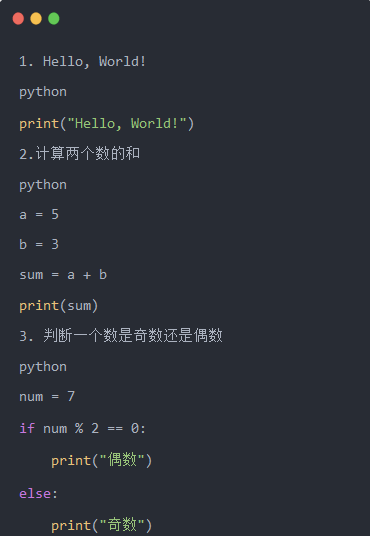Click the 'sum = a + b' line

tap(63, 275)
